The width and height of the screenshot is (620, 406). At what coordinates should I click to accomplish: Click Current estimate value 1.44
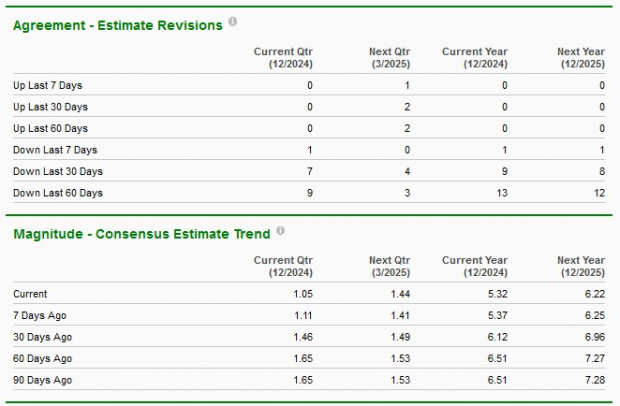401,294
